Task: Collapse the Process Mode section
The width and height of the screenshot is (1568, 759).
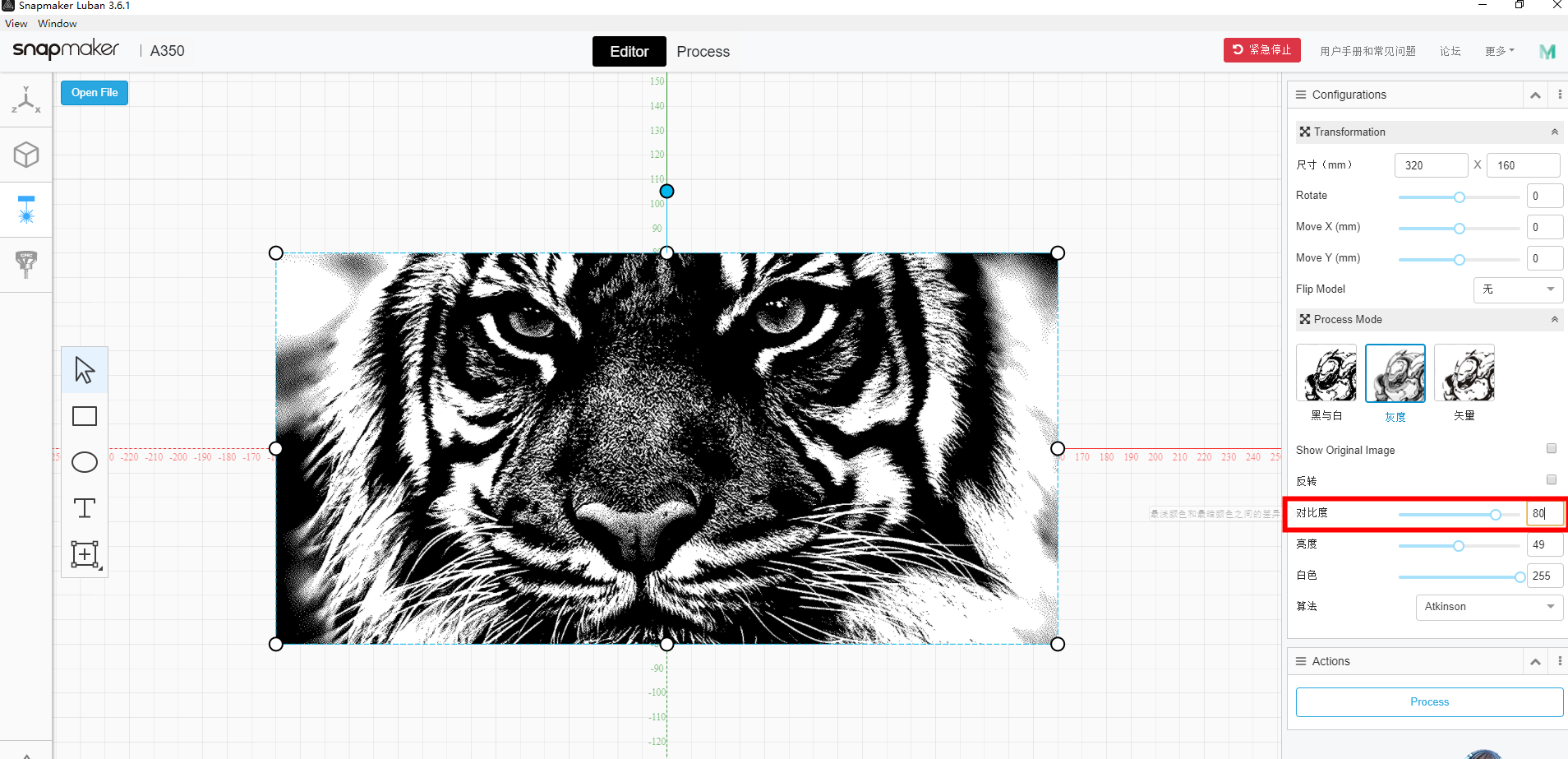Action: click(1554, 319)
